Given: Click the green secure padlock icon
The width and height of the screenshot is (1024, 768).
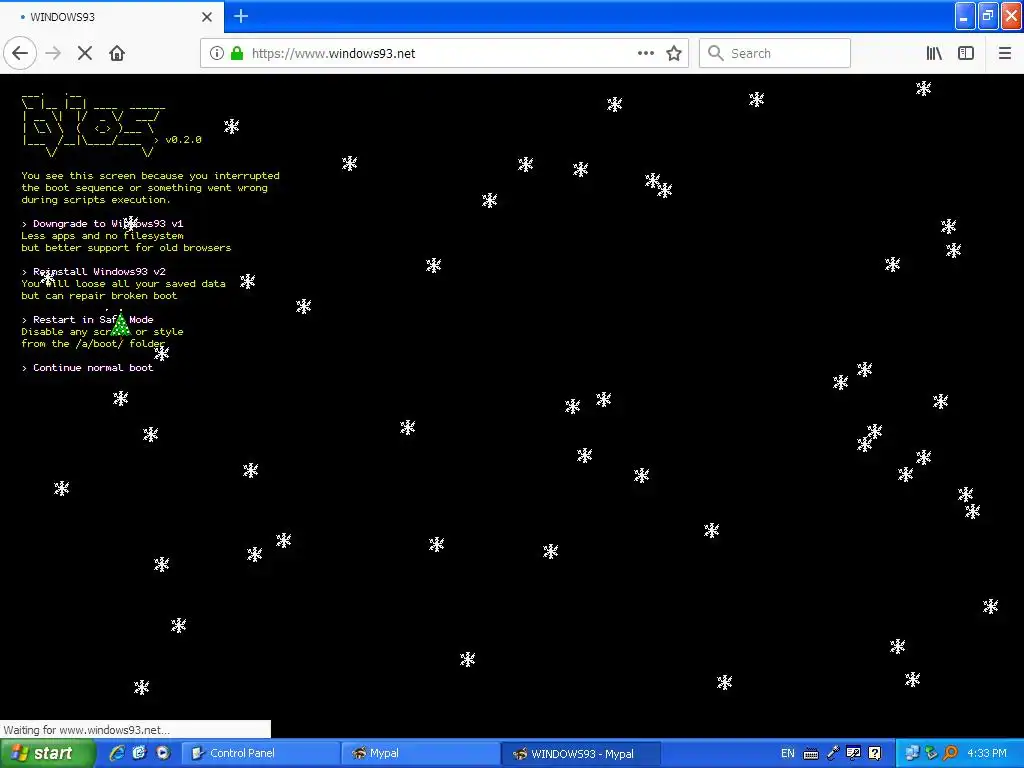Looking at the screenshot, I should pyautogui.click(x=237, y=54).
